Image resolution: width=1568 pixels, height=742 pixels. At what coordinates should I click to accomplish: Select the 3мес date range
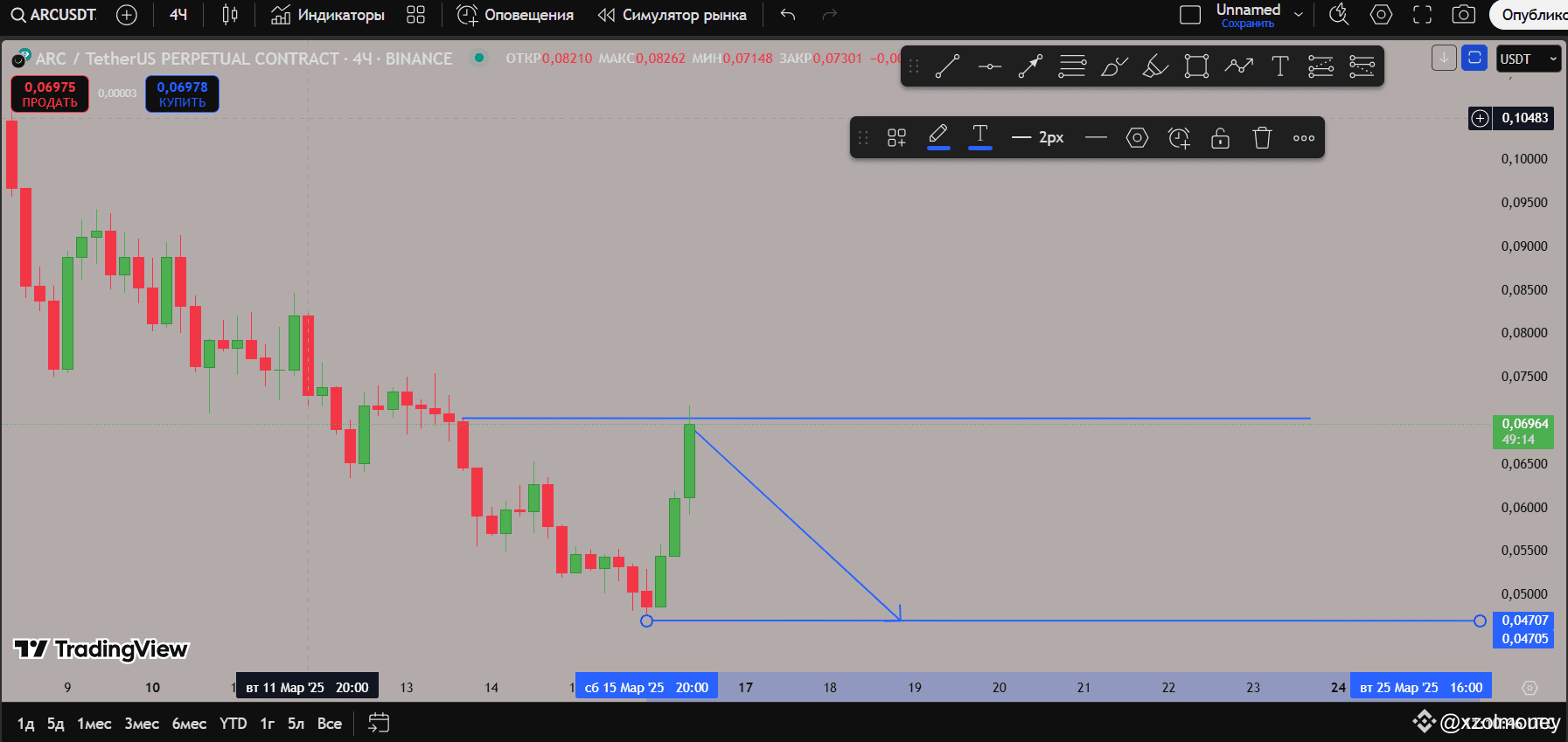142,724
